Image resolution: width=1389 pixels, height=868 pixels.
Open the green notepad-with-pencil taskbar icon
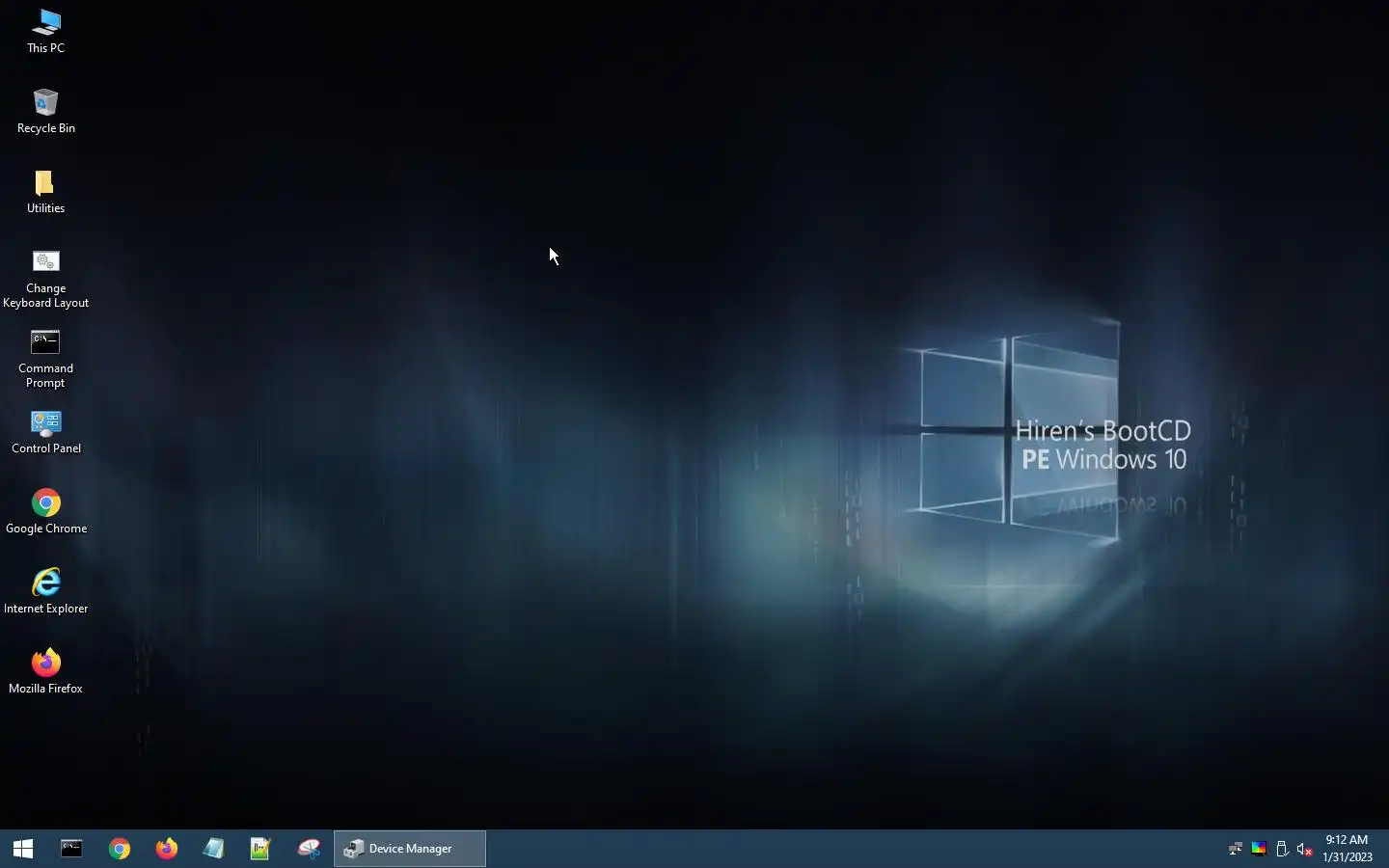tap(260, 849)
